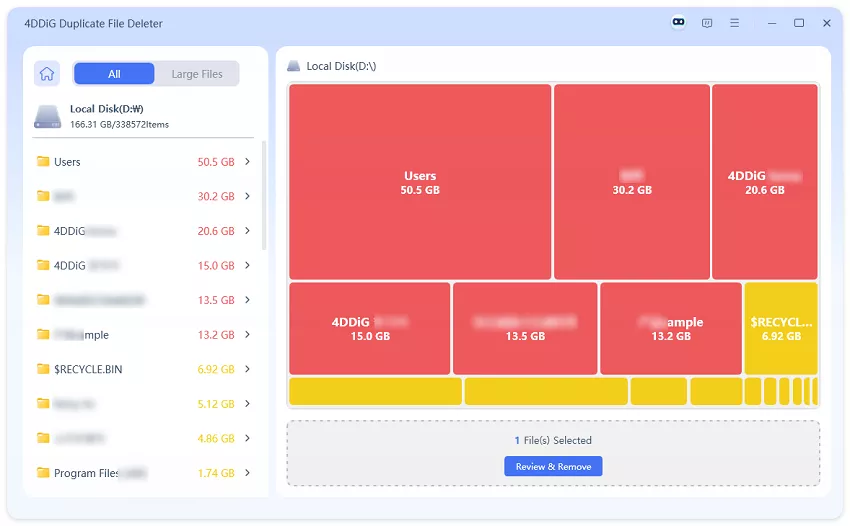850x526 pixels.
Task: Expand the 13.2 GB folder chevron
Action: coord(247,335)
